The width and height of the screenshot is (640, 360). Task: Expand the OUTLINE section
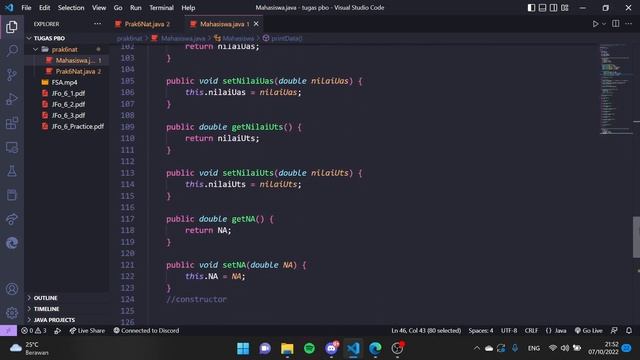(45, 298)
